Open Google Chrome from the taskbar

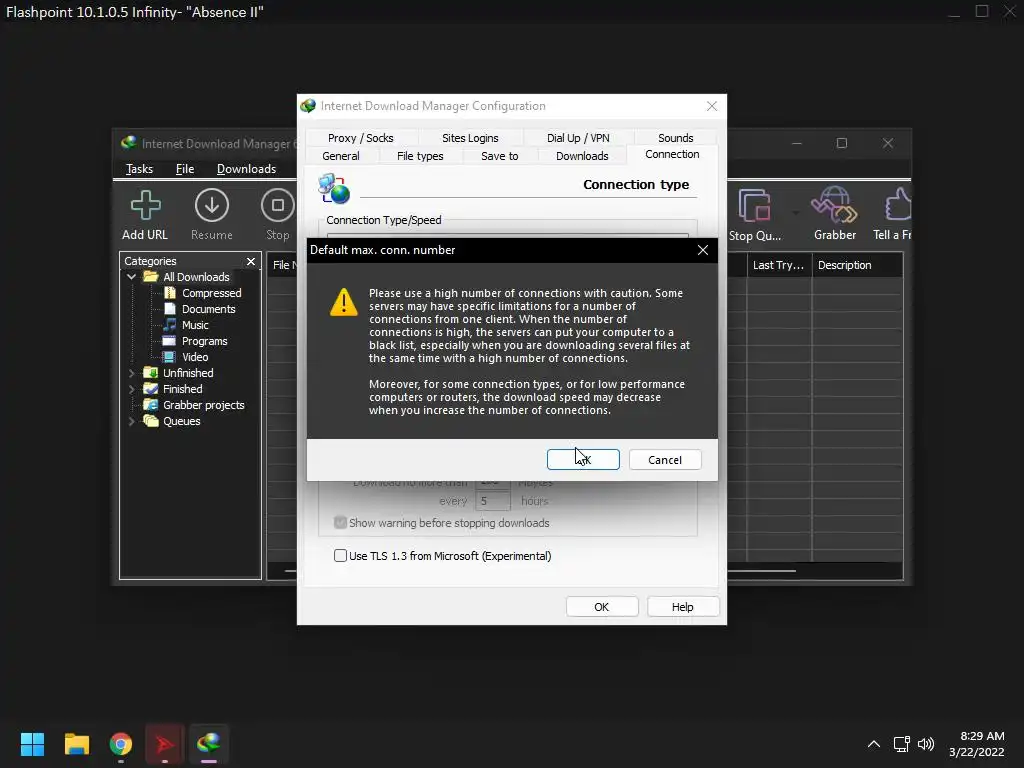(121, 744)
